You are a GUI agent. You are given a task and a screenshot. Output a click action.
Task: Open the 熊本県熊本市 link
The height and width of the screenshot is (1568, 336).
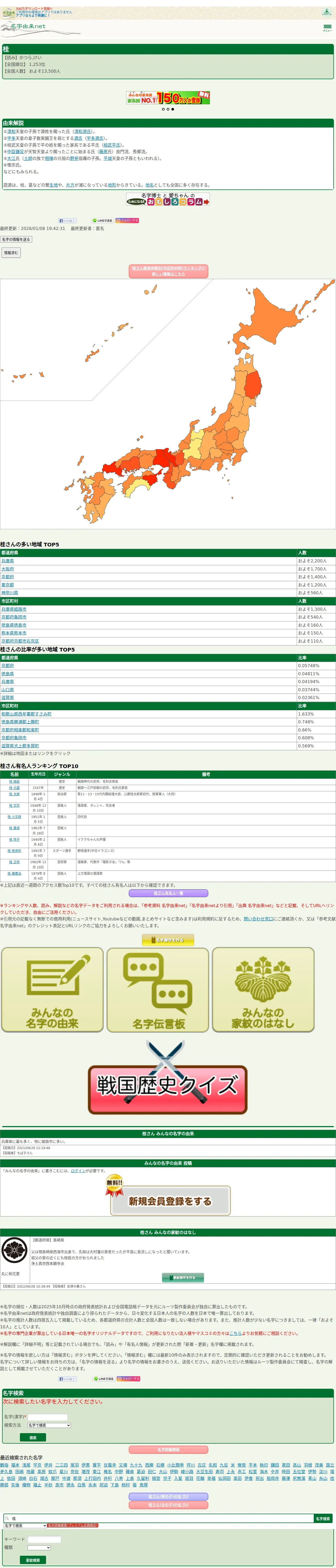click(x=14, y=633)
